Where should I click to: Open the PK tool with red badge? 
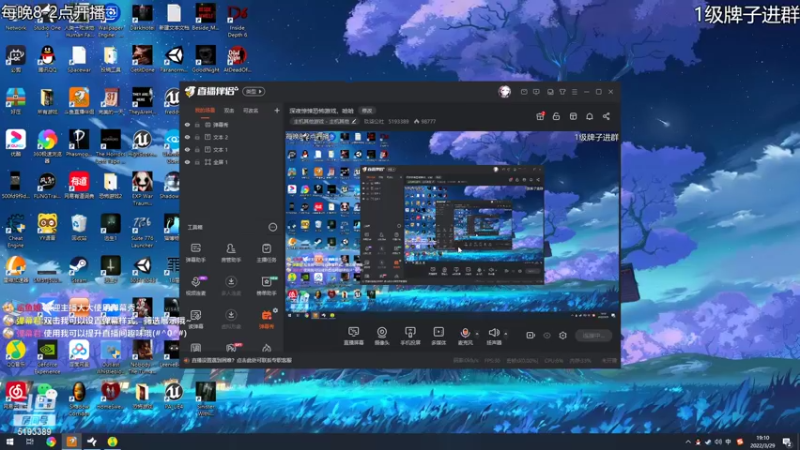pos(232,348)
